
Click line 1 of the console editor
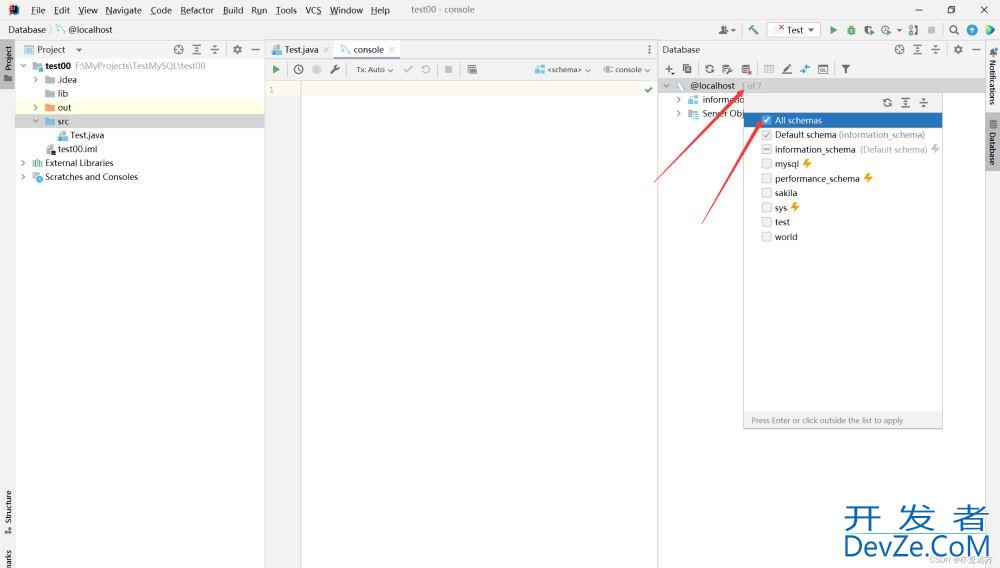tap(472, 89)
